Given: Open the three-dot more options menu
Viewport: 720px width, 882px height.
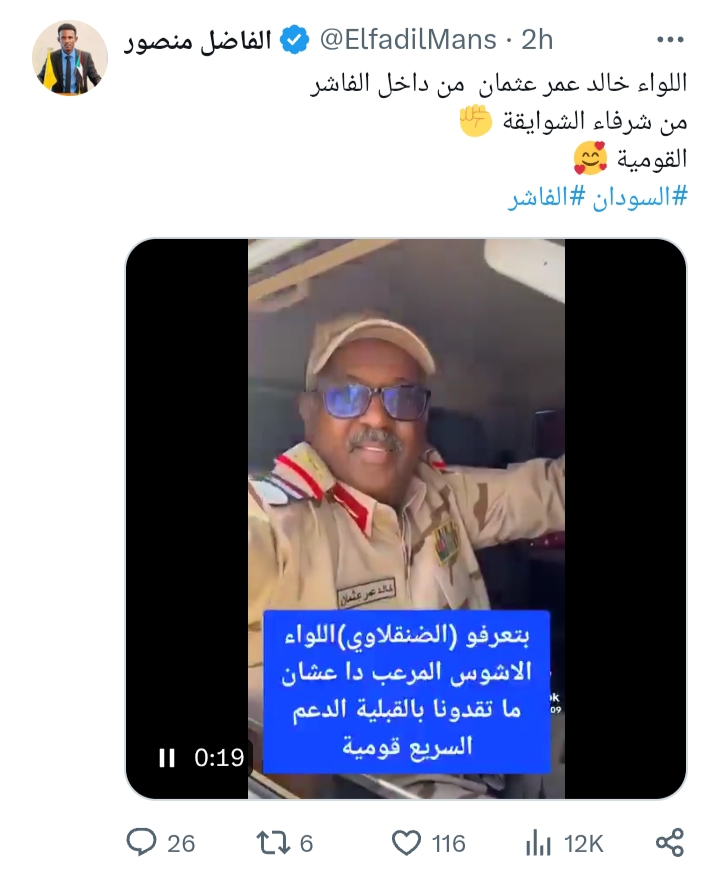Looking at the screenshot, I should tap(670, 40).
